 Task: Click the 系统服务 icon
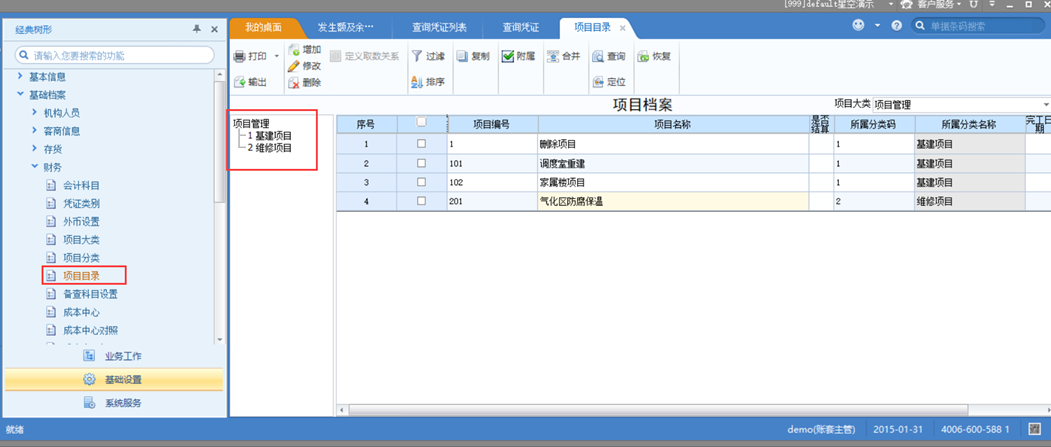click(89, 403)
